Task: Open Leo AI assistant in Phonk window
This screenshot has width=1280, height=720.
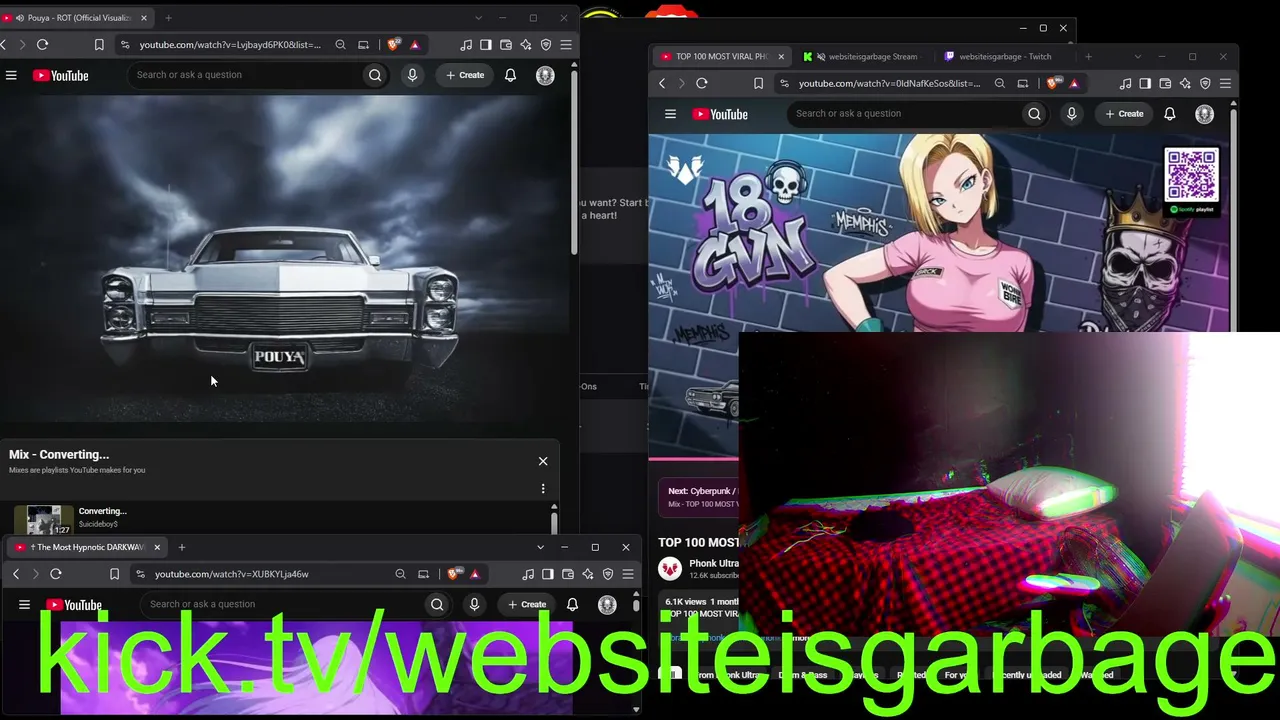Action: (x=1185, y=83)
